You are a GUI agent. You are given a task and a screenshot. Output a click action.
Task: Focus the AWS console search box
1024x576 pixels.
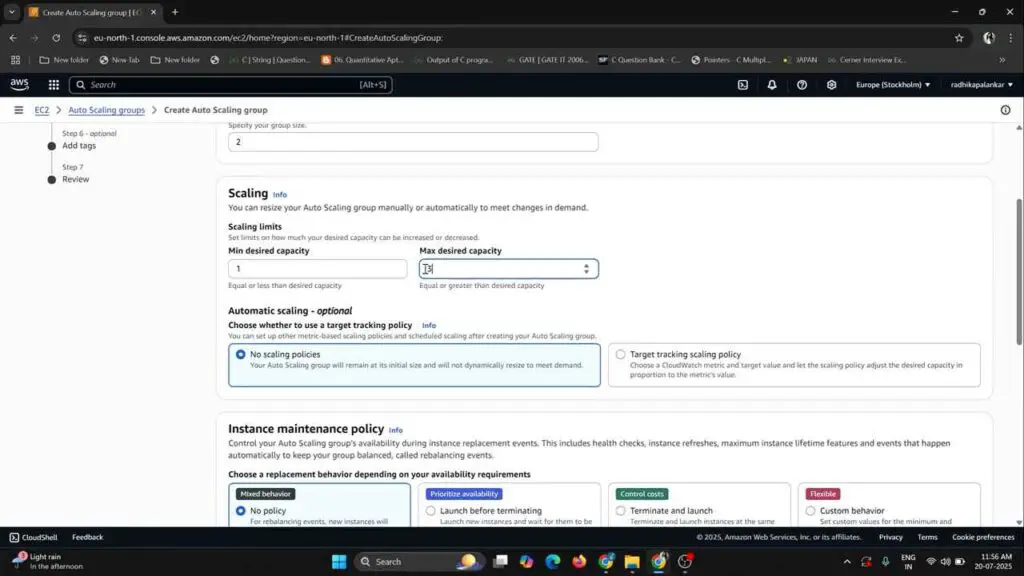click(231, 84)
